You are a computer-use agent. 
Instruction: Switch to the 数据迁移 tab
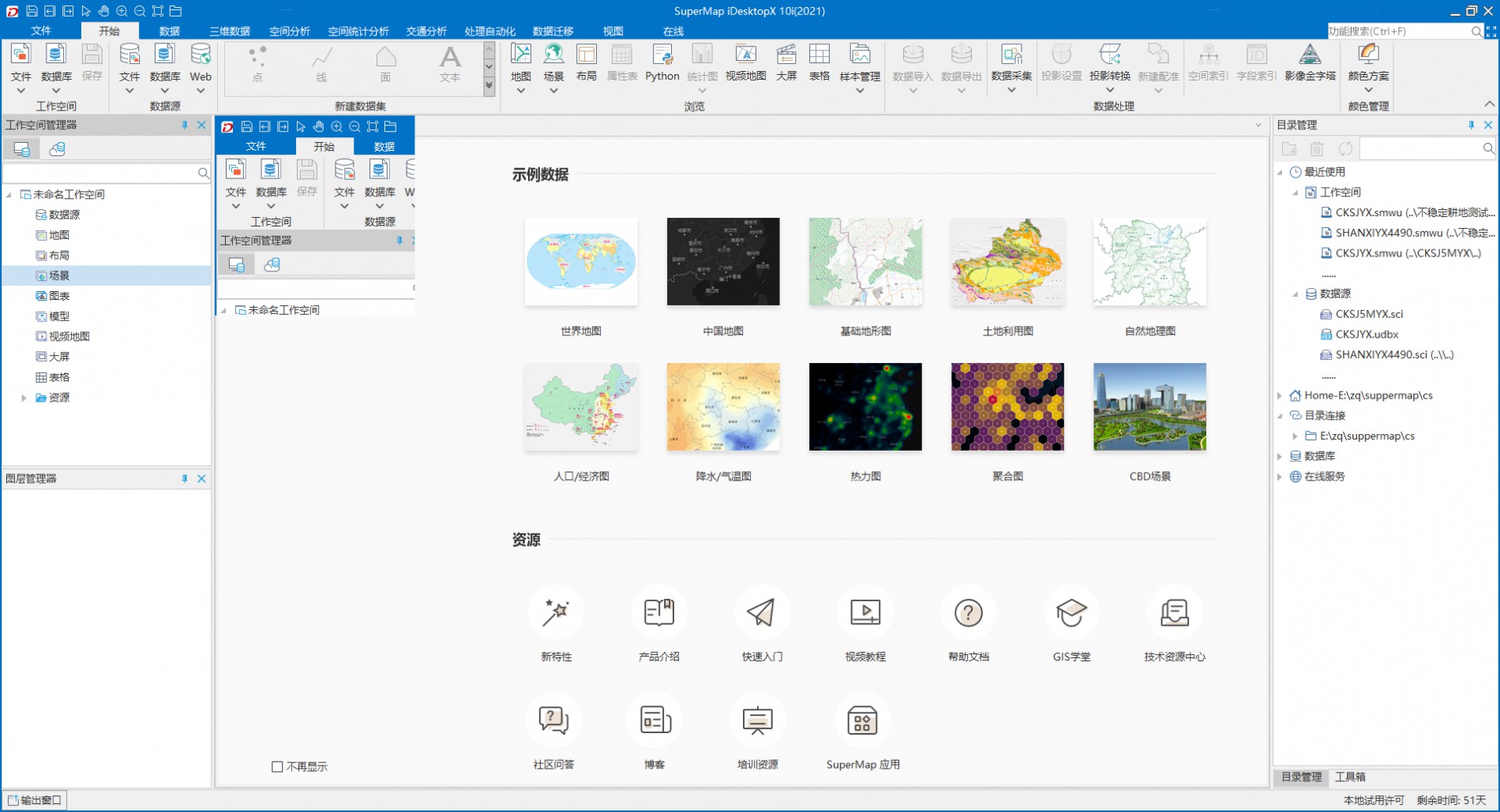point(553,31)
